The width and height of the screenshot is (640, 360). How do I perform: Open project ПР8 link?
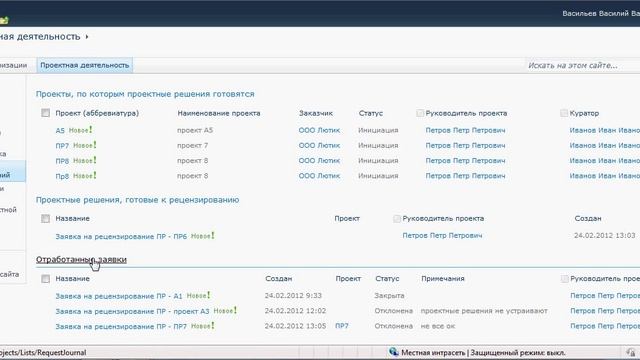[x=62, y=161]
